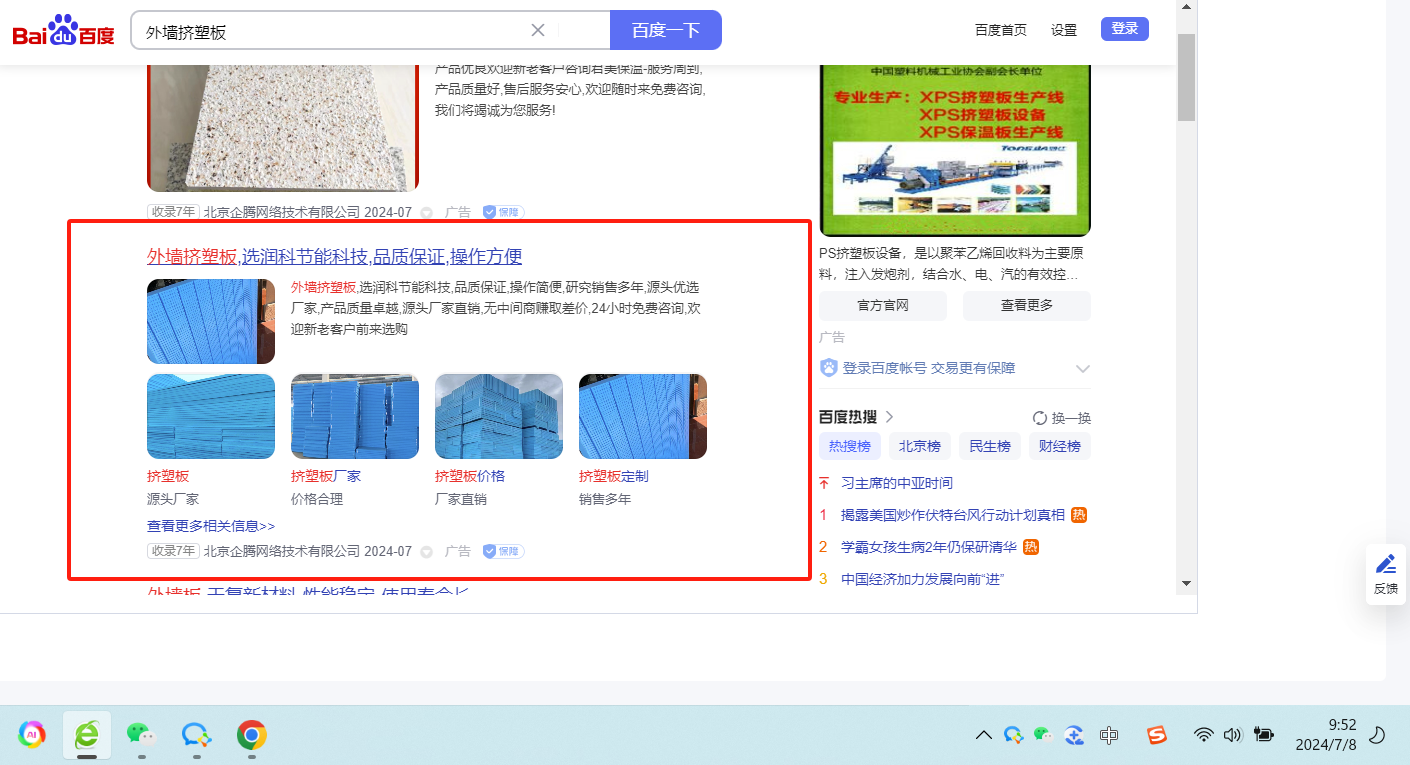
Task: Click the paw shield icon beside 登录百度帐号
Action: pos(829,368)
